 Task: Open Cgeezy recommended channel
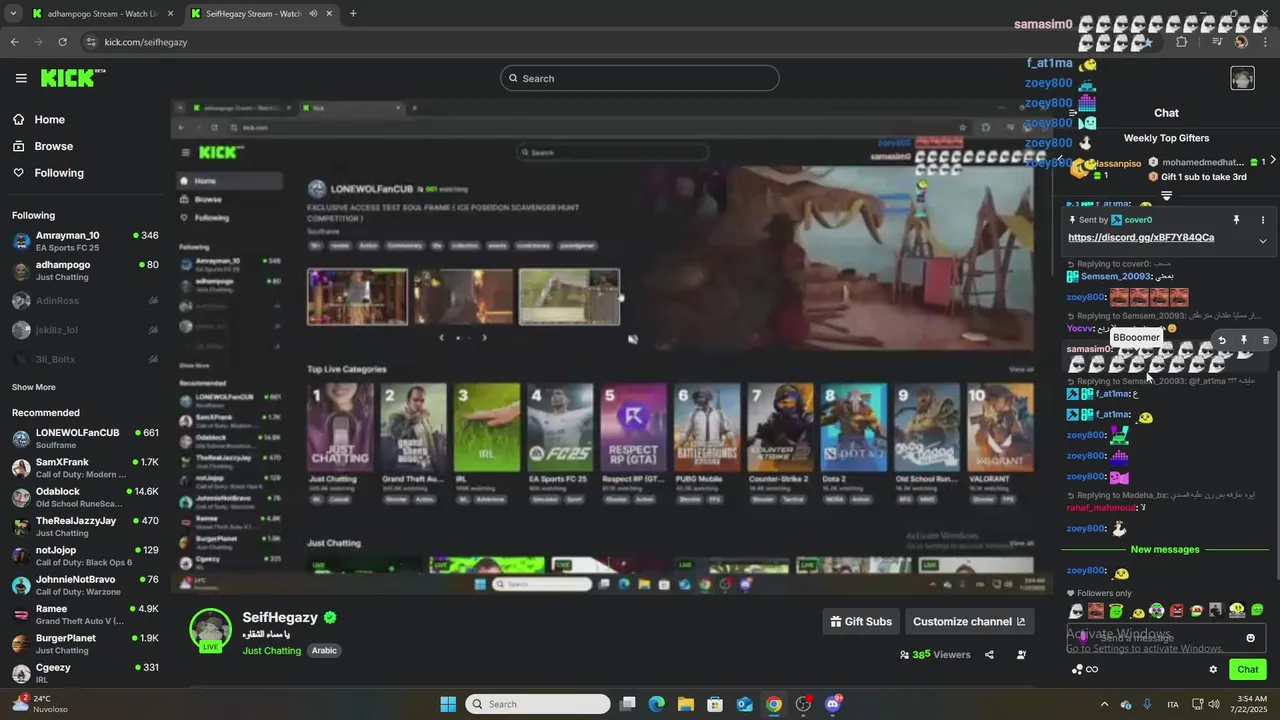point(85,673)
